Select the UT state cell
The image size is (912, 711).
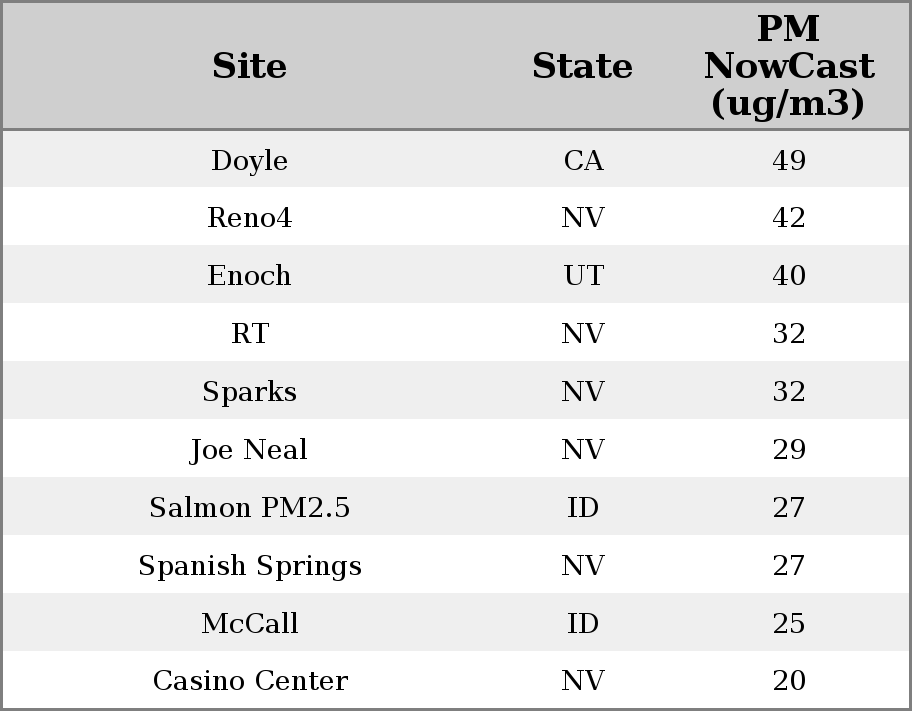[583, 276]
